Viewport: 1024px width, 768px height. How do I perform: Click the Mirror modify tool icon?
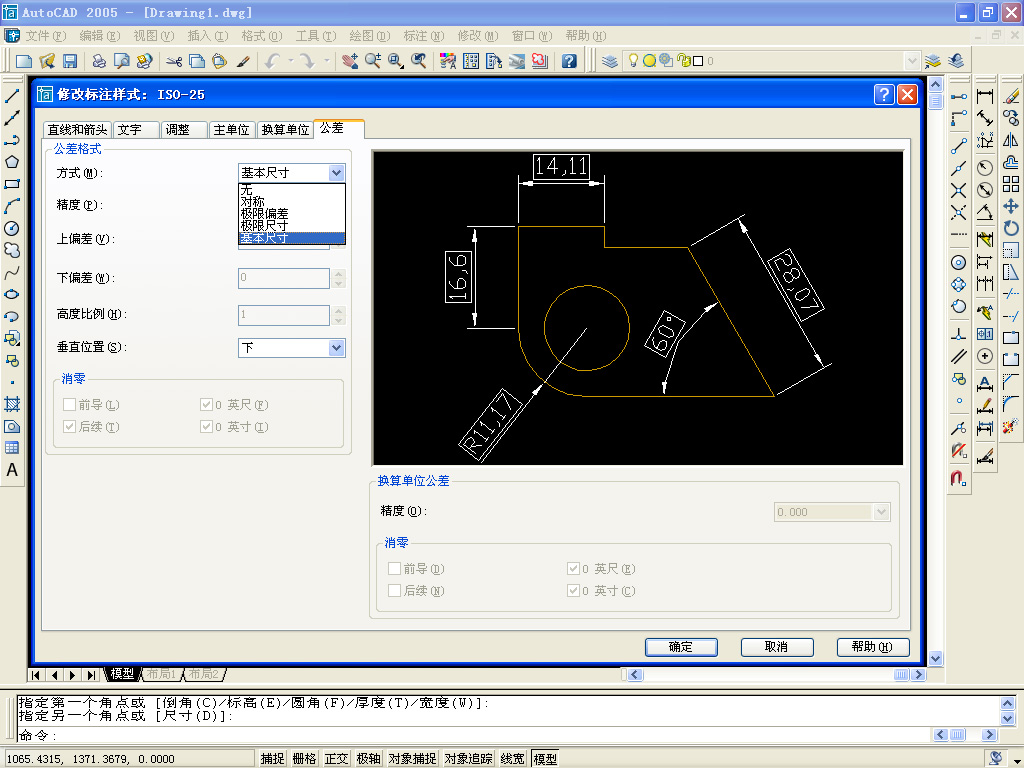pyautogui.click(x=1011, y=140)
